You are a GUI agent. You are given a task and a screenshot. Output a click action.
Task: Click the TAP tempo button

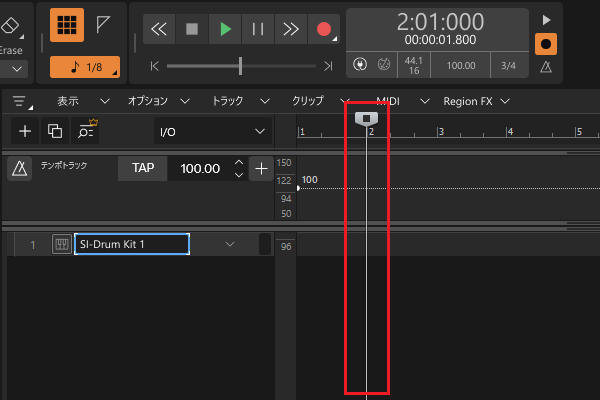tap(143, 168)
